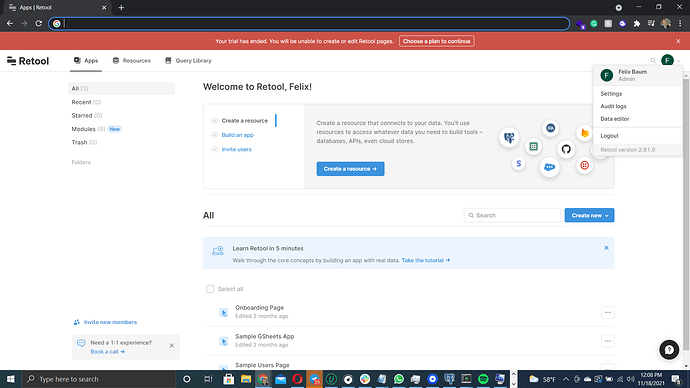Close the Learn Retool in 5 minutes banner
The height and width of the screenshot is (388, 690).
pos(606,248)
